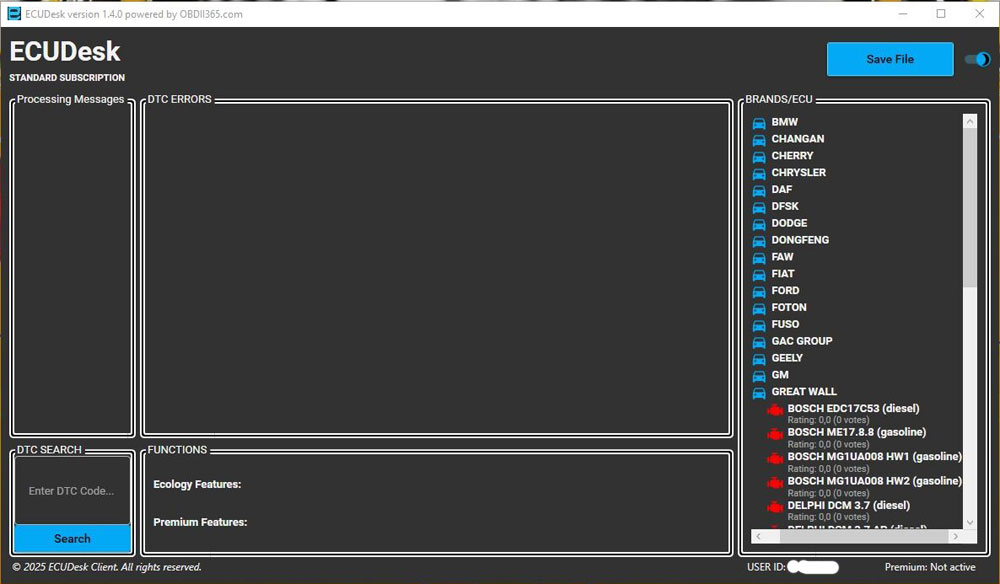Screen dimensions: 1000x584
Task: Click the FUSO car icon
Action: [x=759, y=326]
